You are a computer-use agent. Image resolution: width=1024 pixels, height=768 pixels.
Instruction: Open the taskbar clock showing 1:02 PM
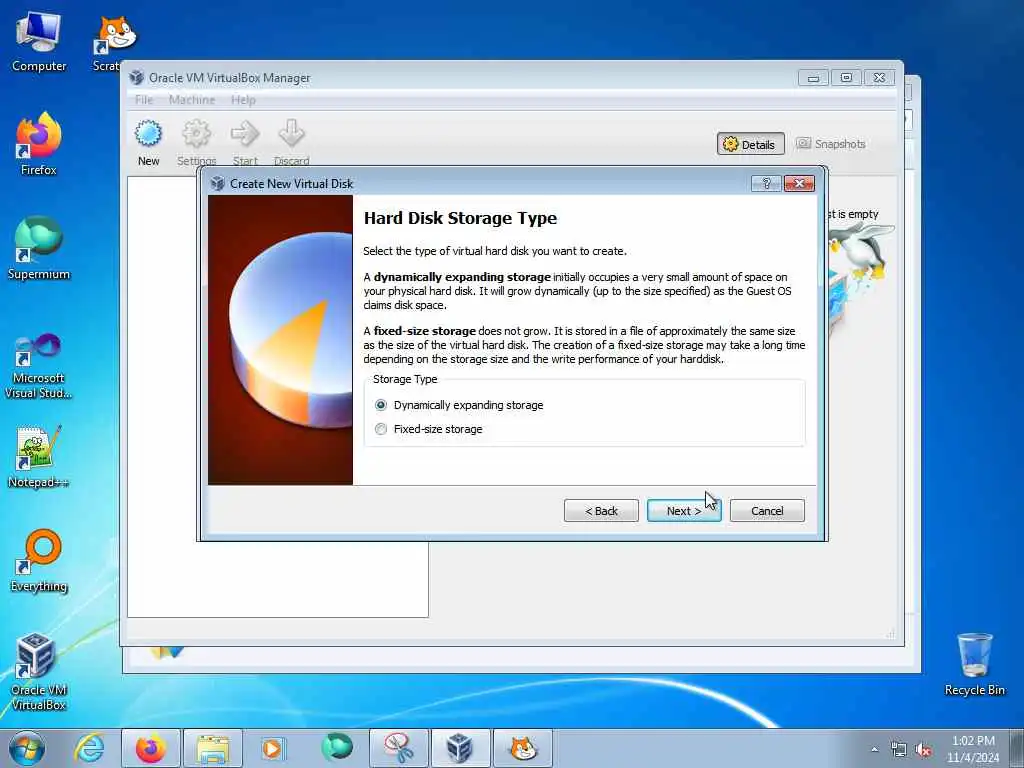(x=973, y=749)
